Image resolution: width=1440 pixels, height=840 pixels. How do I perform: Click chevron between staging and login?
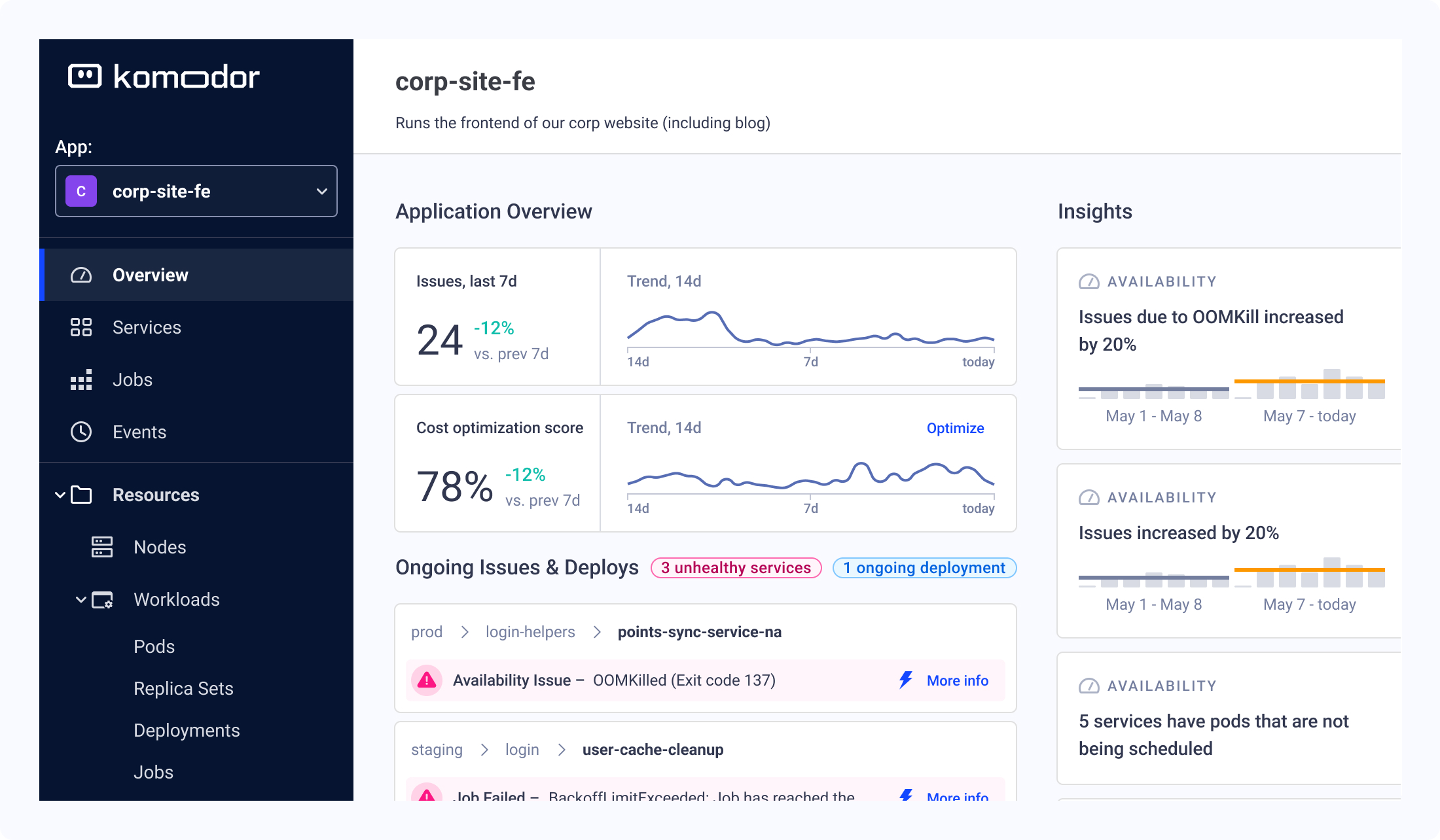tap(484, 750)
